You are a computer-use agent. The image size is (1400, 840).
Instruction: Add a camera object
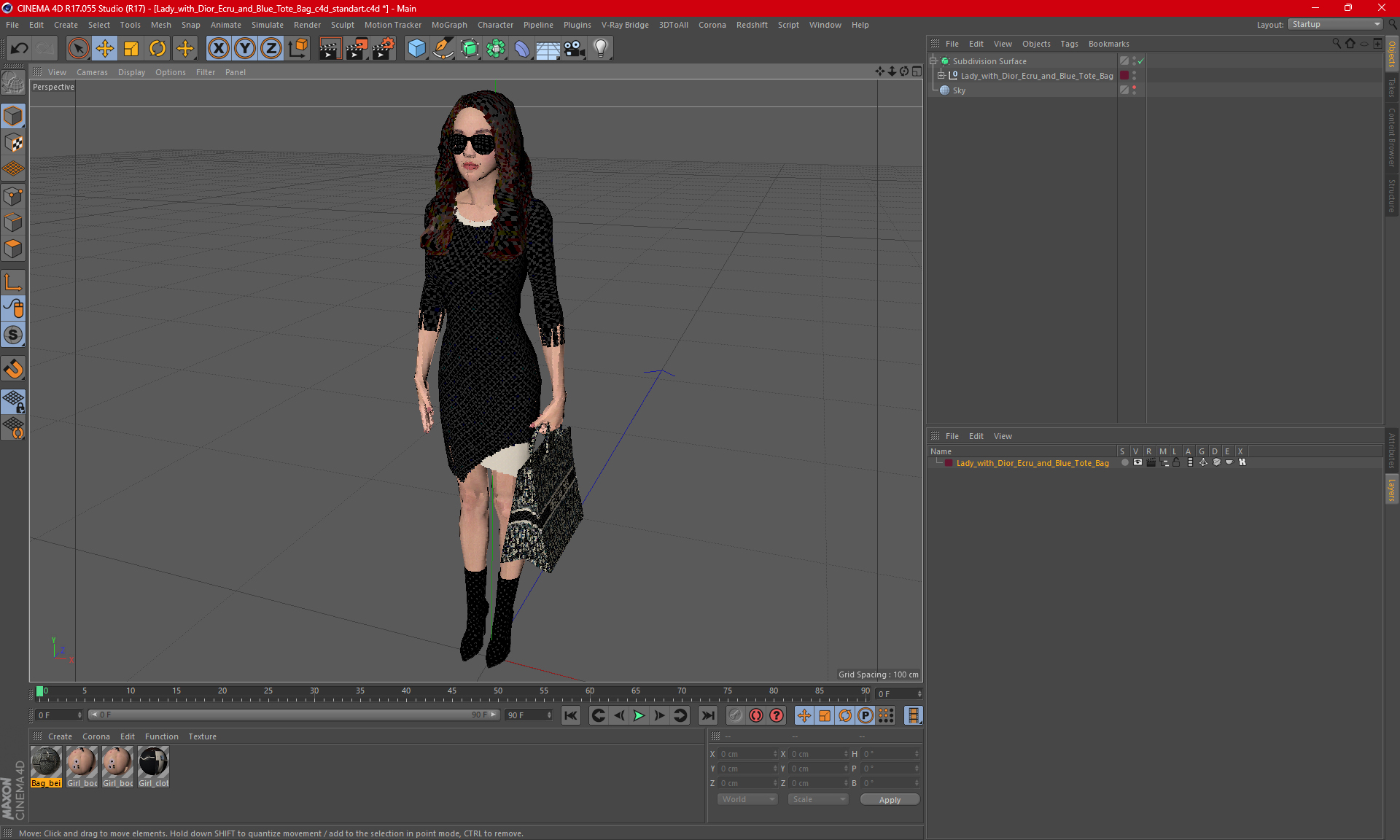(x=575, y=49)
